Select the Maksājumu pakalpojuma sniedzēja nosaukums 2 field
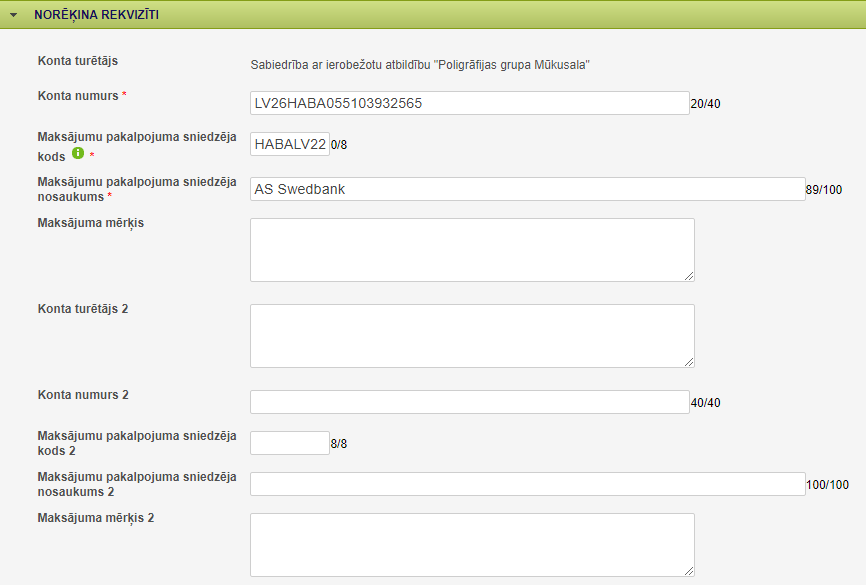The image size is (866, 585). (527, 484)
